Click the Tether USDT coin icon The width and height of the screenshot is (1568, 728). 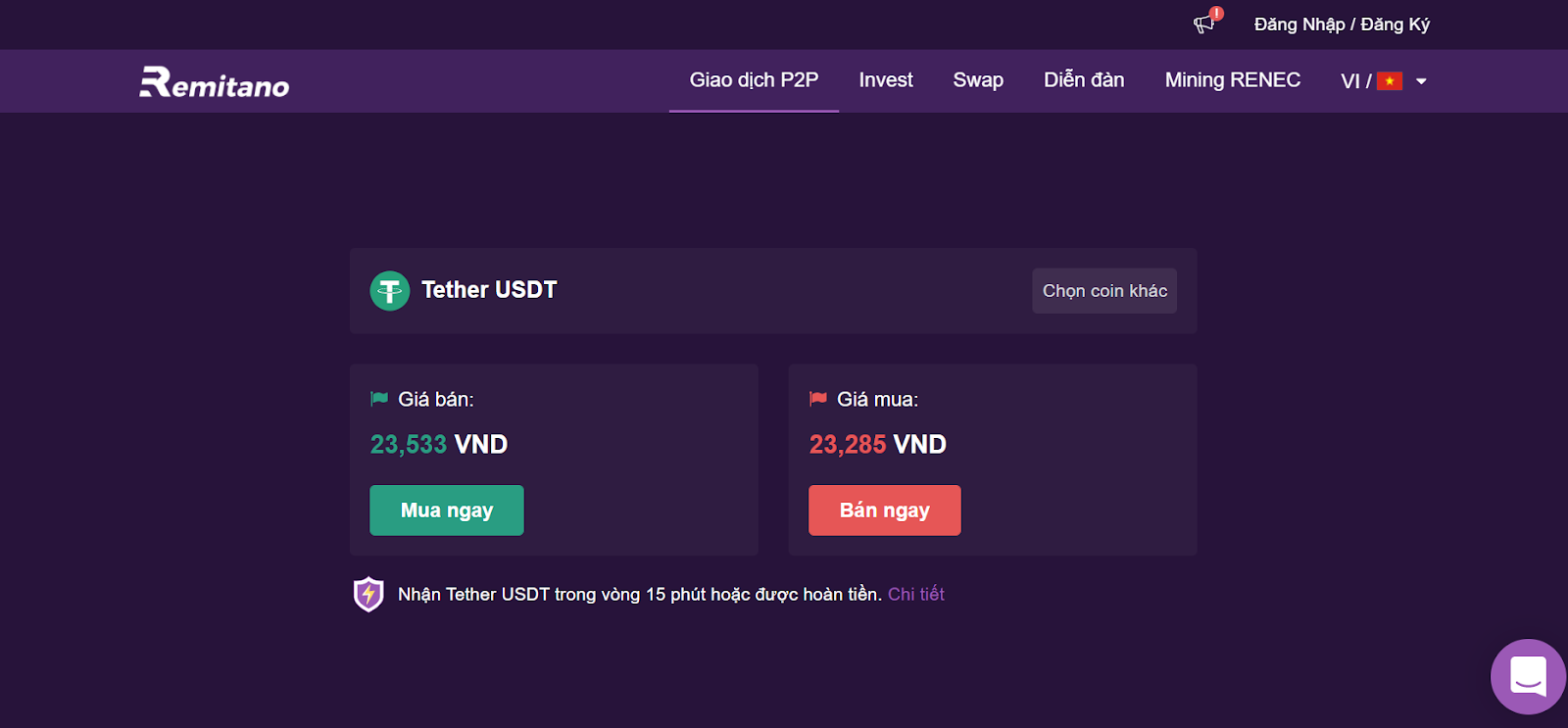click(x=390, y=291)
